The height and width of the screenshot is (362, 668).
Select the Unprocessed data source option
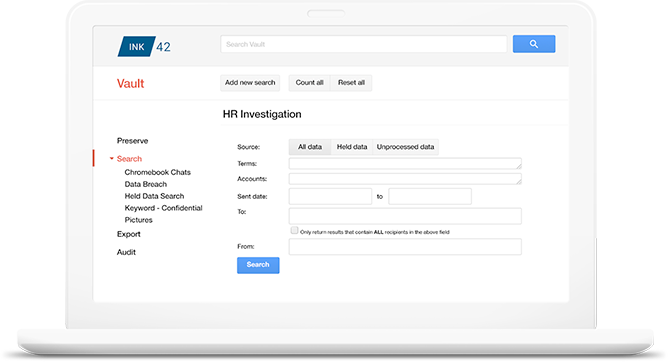(x=405, y=147)
